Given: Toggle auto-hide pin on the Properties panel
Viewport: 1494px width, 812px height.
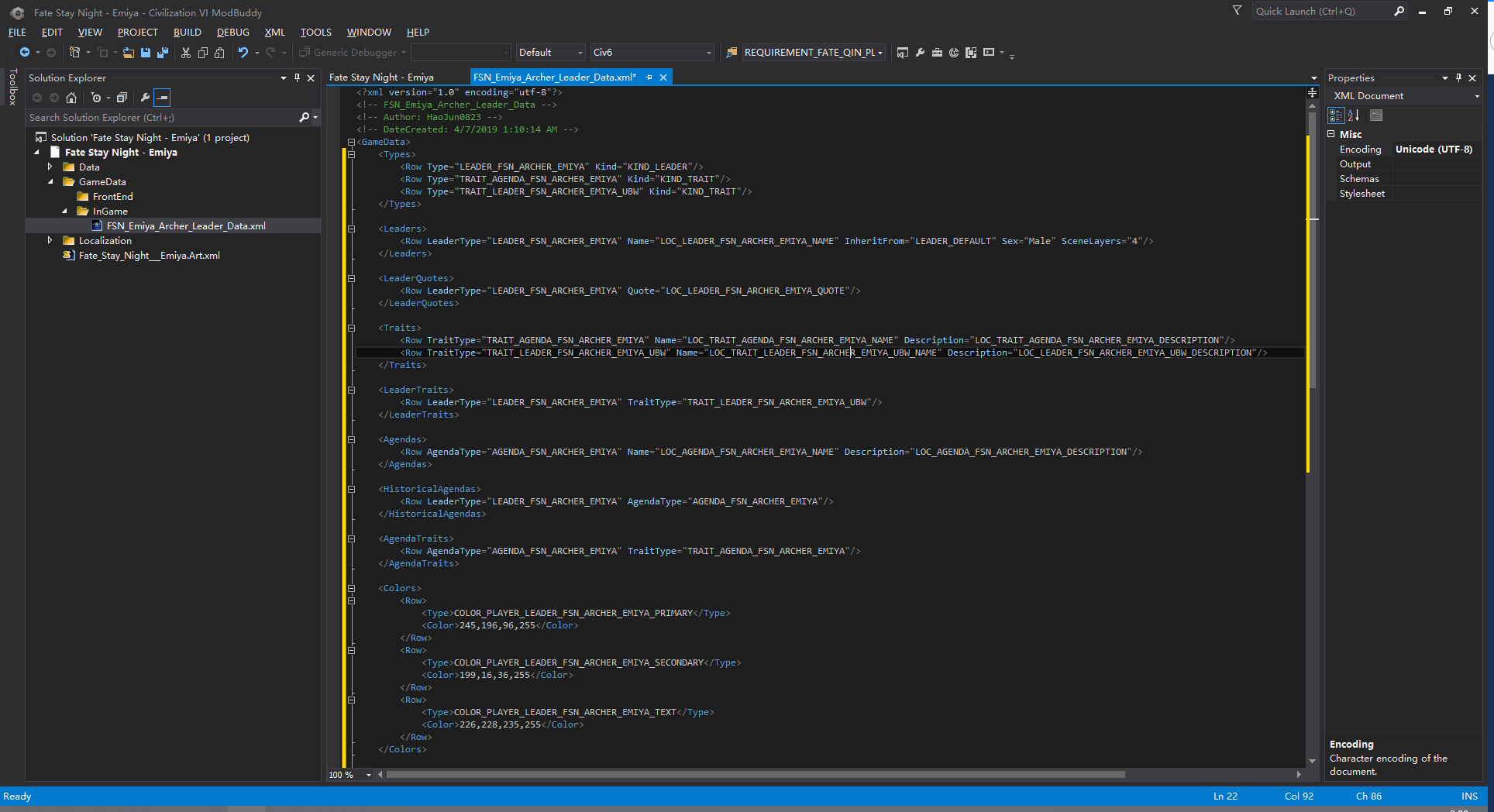Looking at the screenshot, I should [x=1458, y=78].
